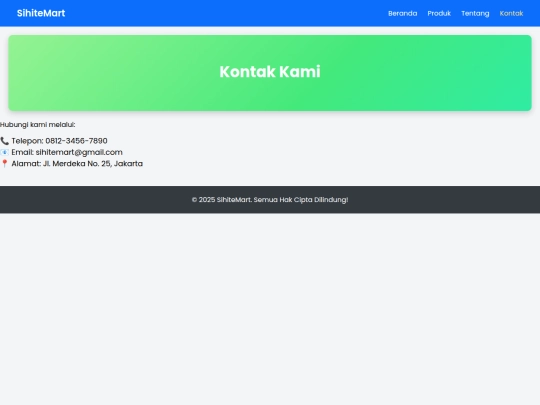Select address Jl. Merdeka No. 25, Jakarta
Viewport: 540px width, 405px height.
click(x=93, y=164)
